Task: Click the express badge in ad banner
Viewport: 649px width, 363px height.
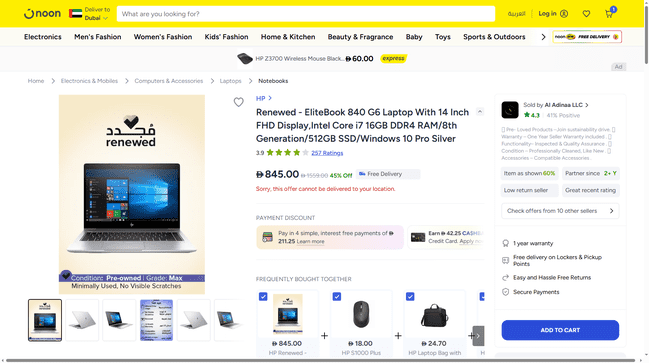Action: (x=393, y=58)
